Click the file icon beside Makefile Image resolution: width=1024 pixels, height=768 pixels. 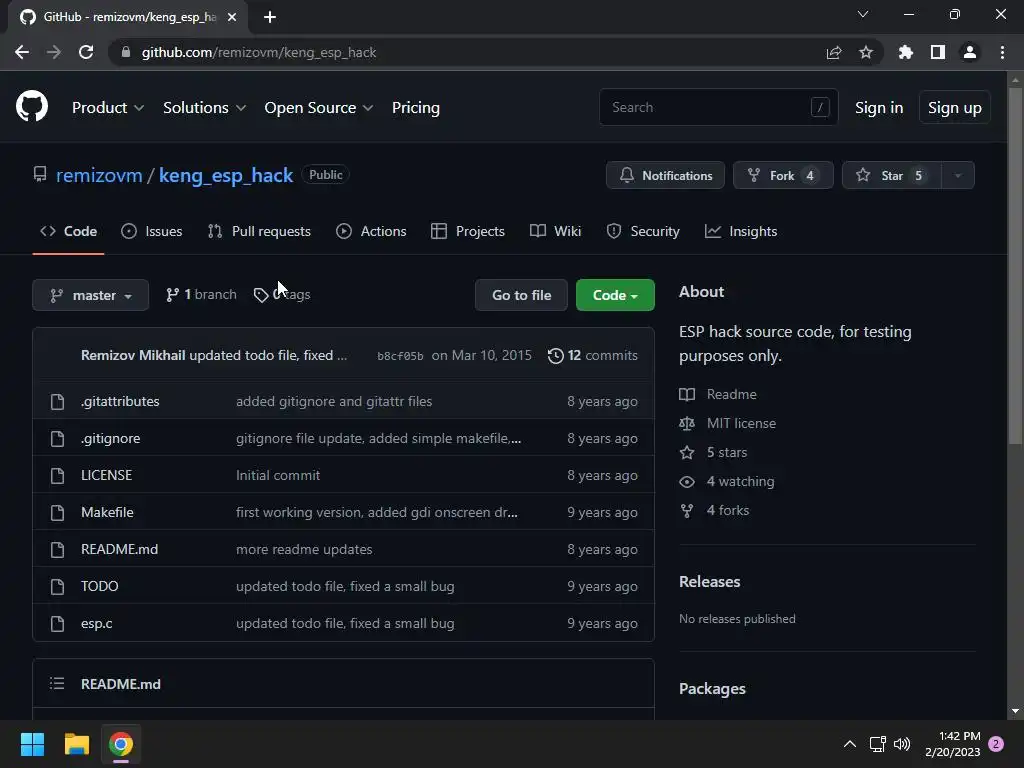tap(57, 513)
